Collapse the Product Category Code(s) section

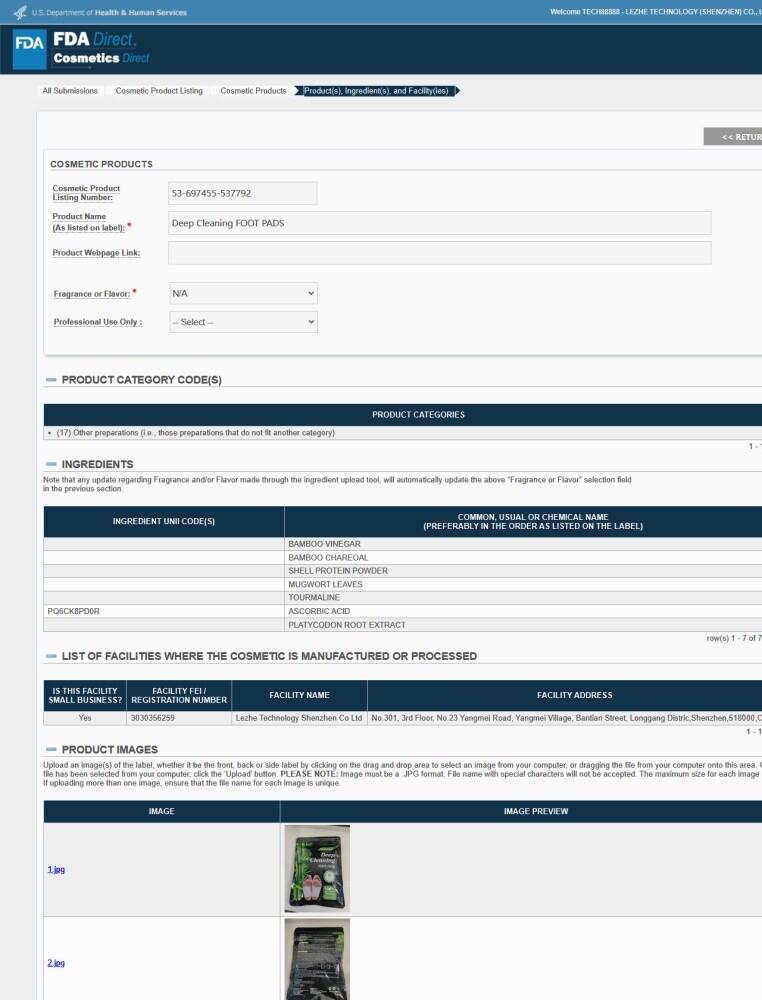point(51,379)
